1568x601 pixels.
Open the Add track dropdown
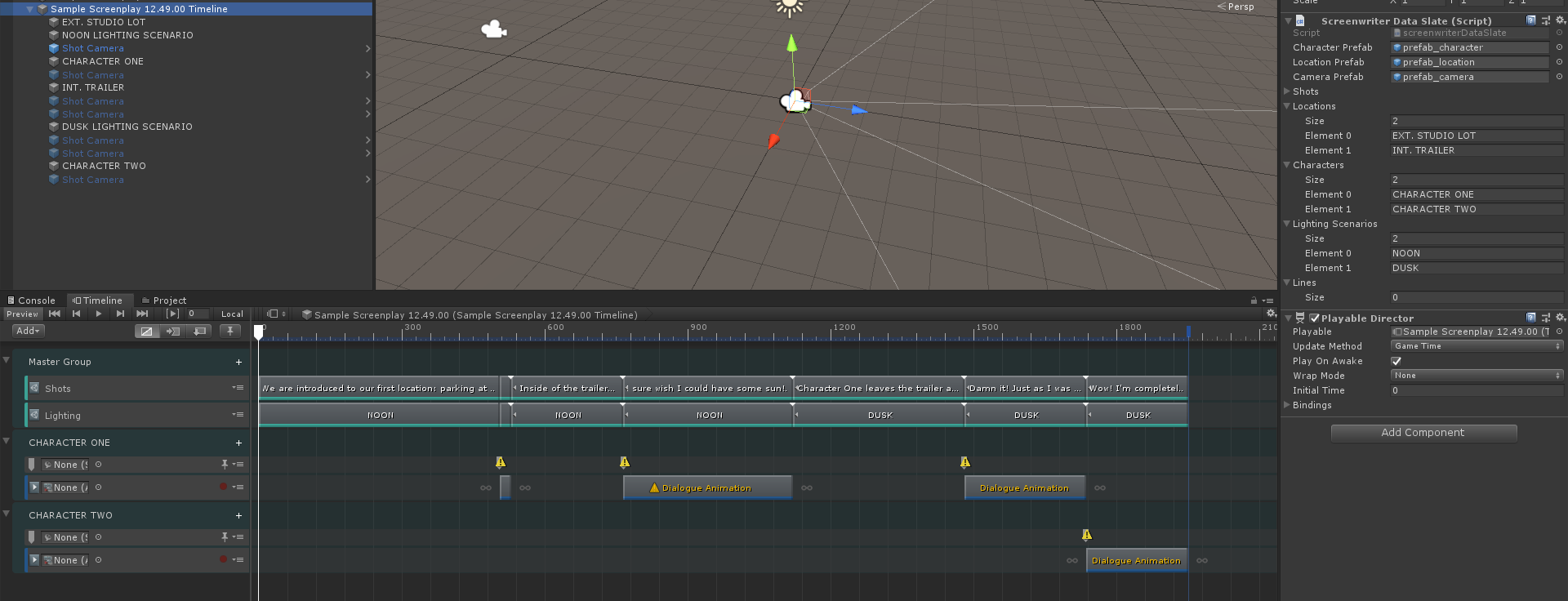click(x=29, y=331)
